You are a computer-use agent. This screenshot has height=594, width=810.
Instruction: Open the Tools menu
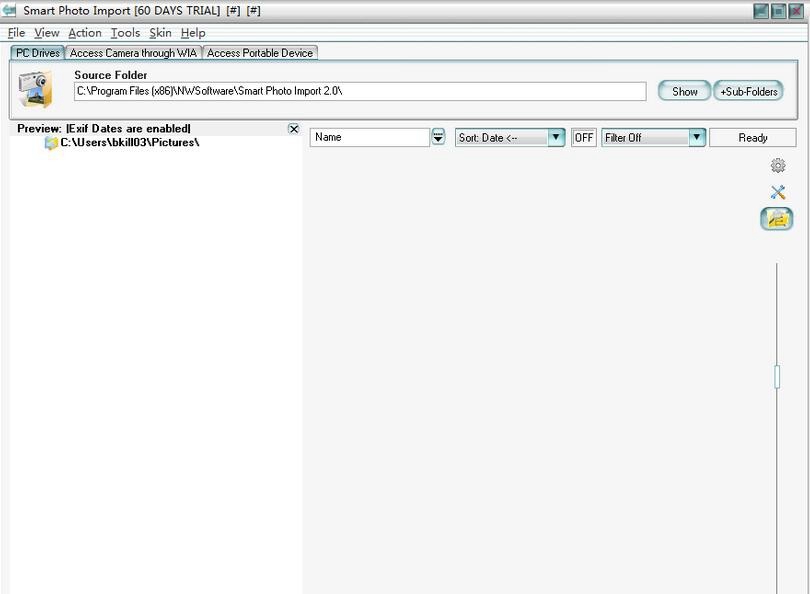tap(126, 33)
